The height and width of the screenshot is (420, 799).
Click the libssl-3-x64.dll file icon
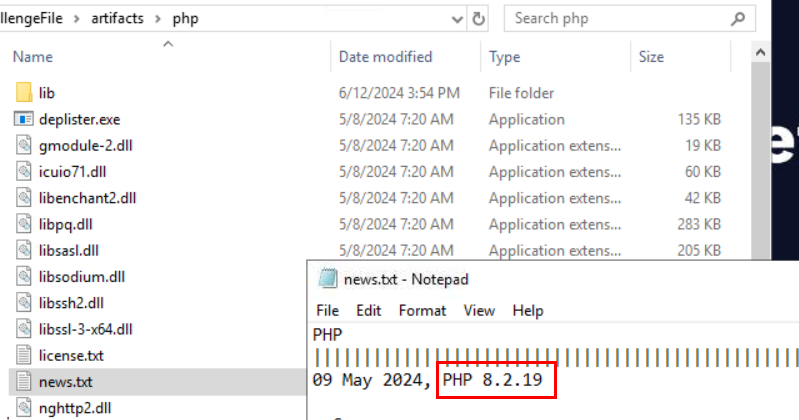point(23,329)
